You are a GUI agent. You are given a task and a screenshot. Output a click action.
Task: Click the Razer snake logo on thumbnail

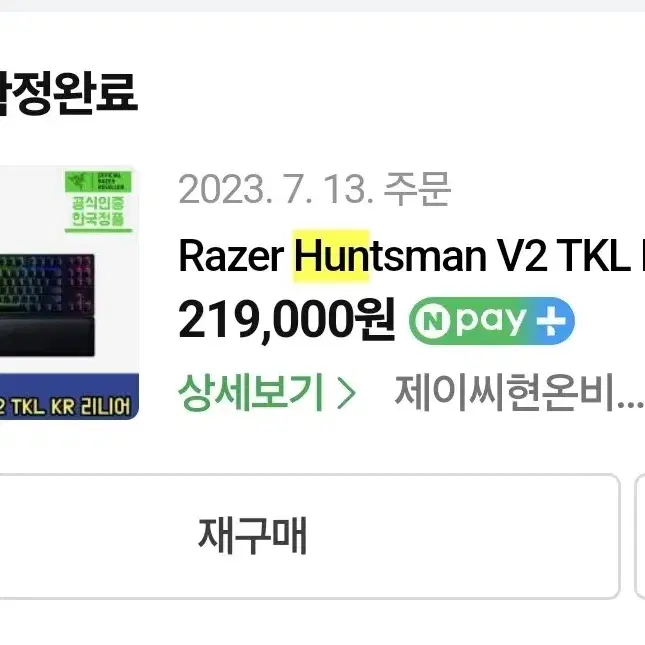point(76,181)
